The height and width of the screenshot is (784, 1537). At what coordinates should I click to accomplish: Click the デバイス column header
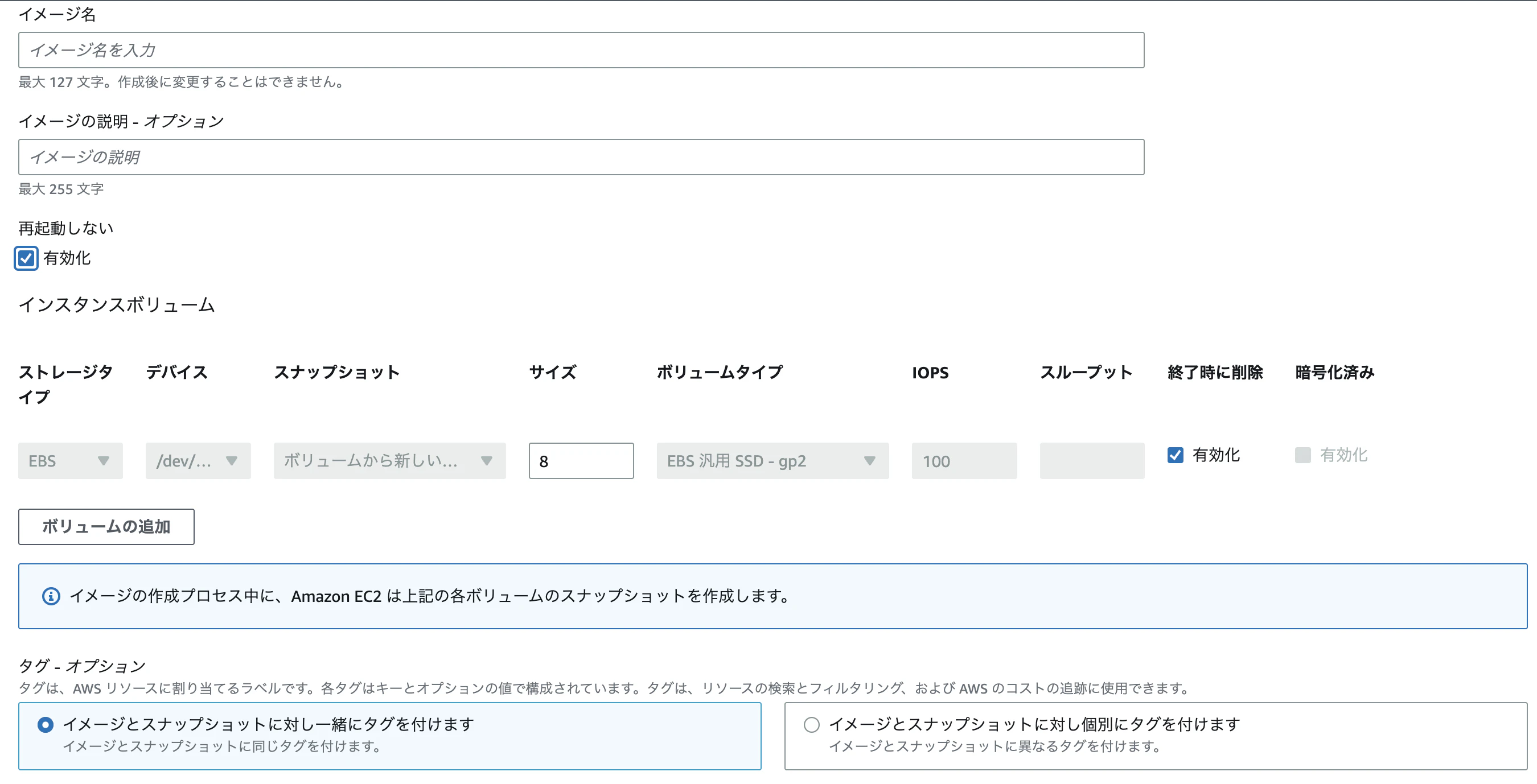pos(176,373)
